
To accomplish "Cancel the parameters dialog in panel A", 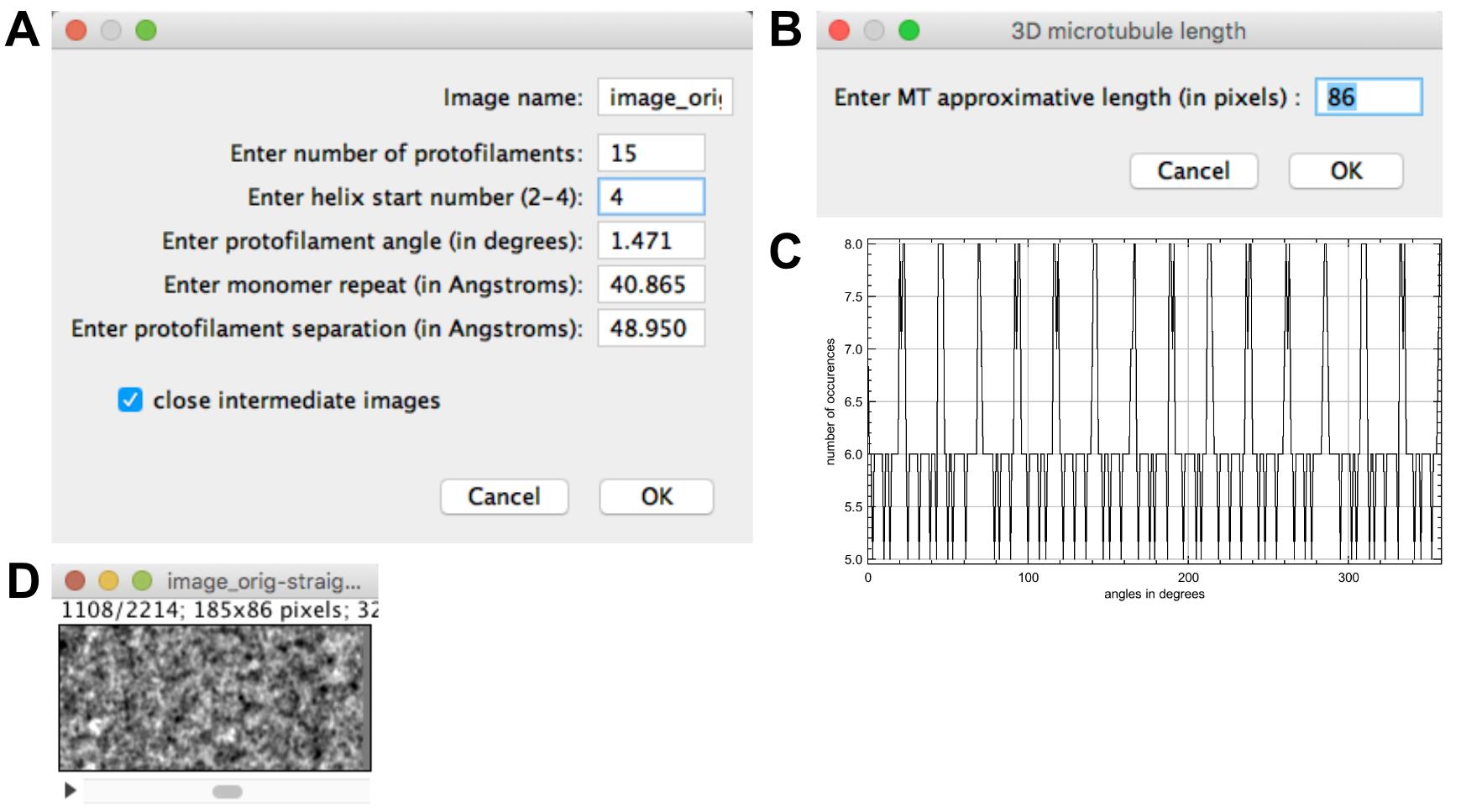I will point(504,496).
